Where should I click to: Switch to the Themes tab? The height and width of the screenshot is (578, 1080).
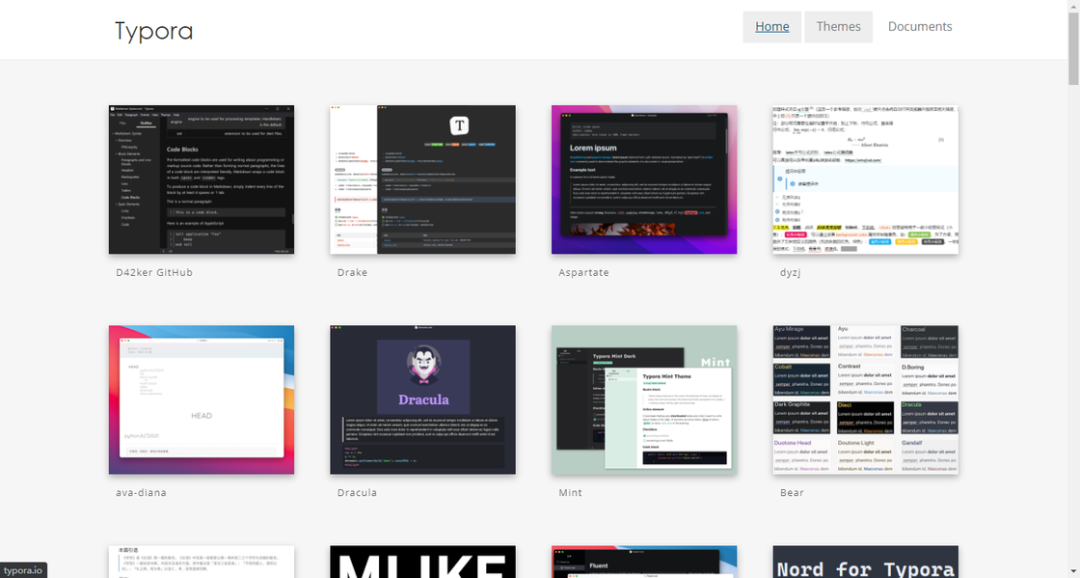pyautogui.click(x=838, y=27)
